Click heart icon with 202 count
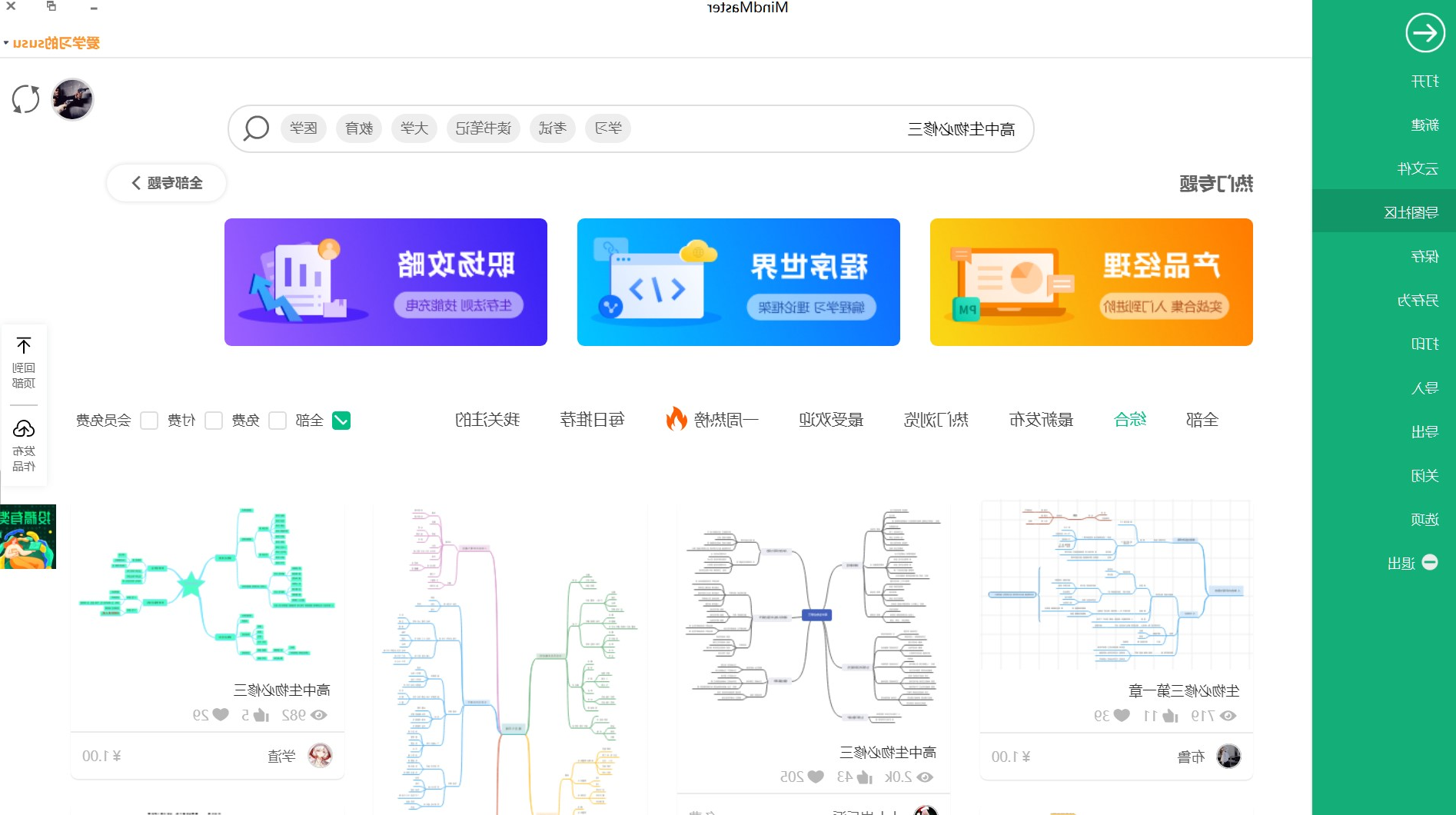The height and width of the screenshot is (815, 1456). pyautogui.click(x=816, y=777)
